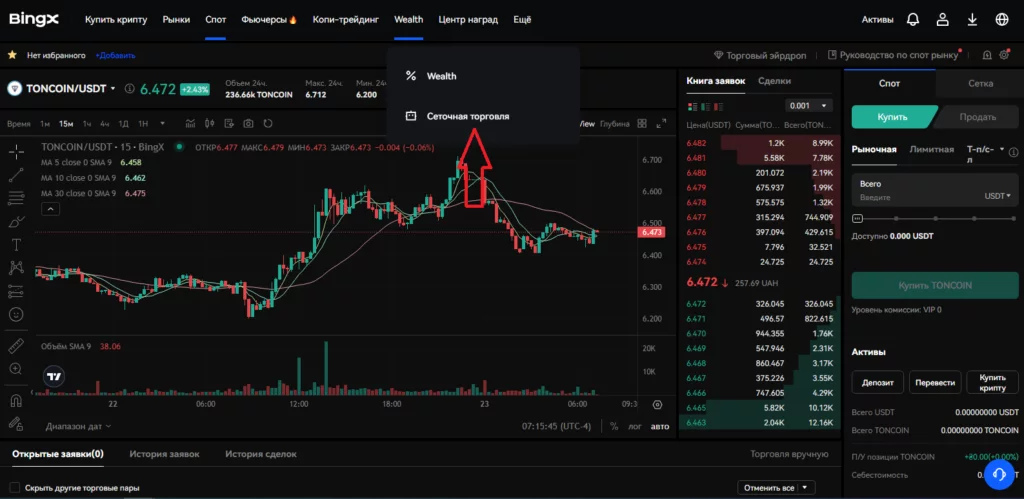Click the user profile icon
The image size is (1024, 499).
tap(942, 19)
